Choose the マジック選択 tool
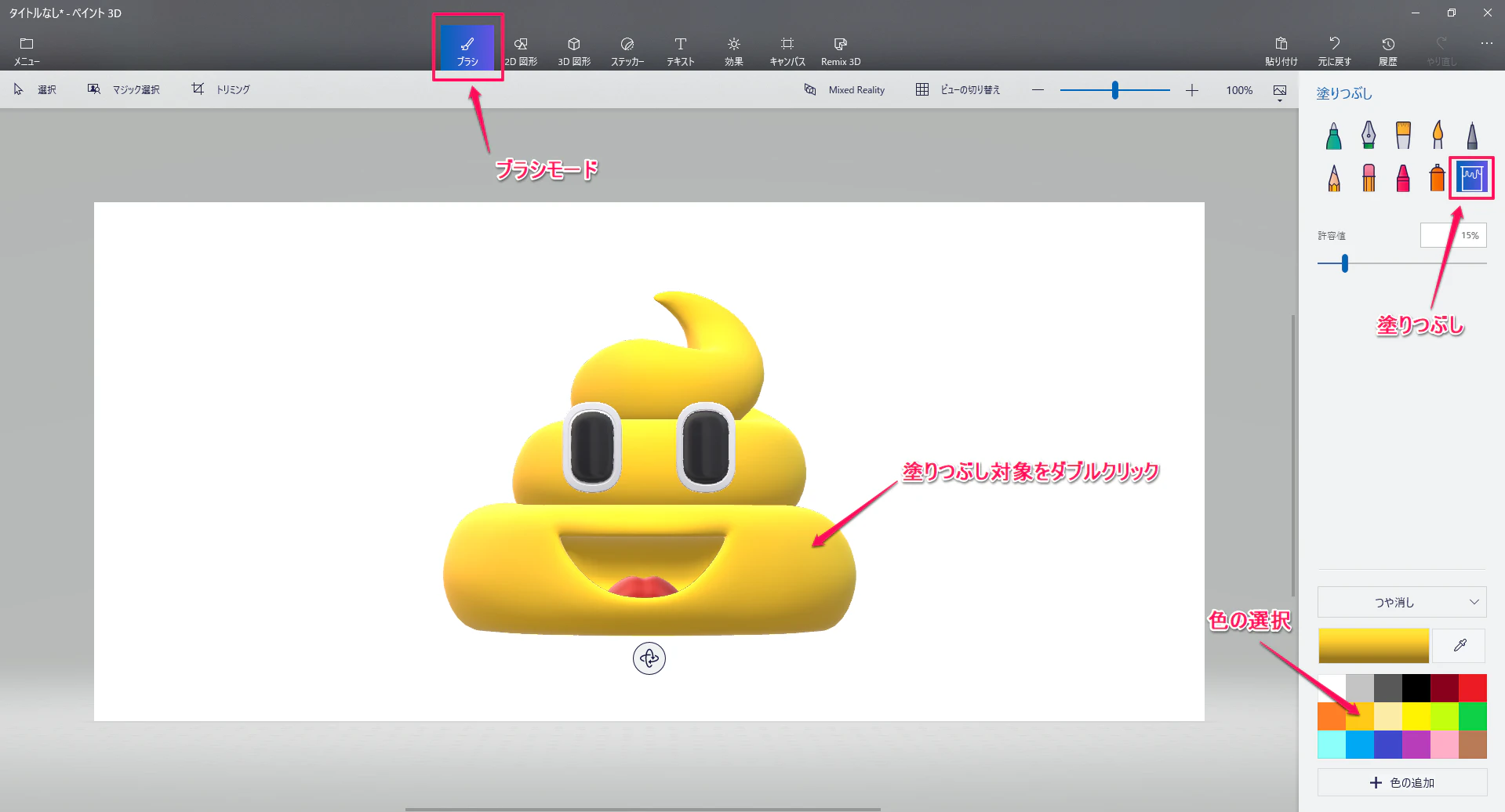 pyautogui.click(x=124, y=89)
